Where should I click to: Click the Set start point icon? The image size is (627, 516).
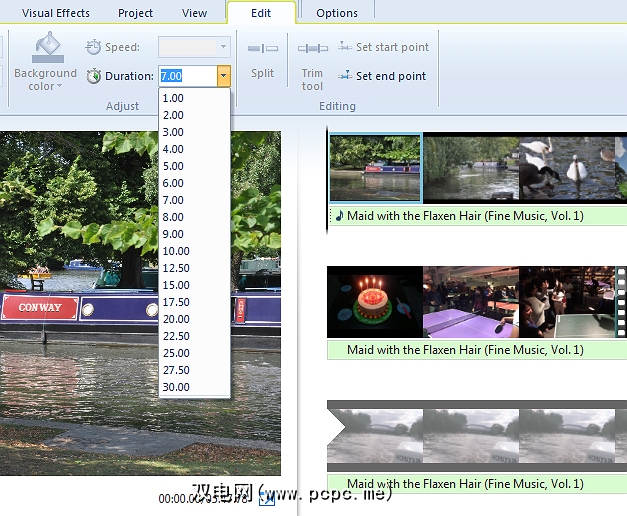point(344,46)
